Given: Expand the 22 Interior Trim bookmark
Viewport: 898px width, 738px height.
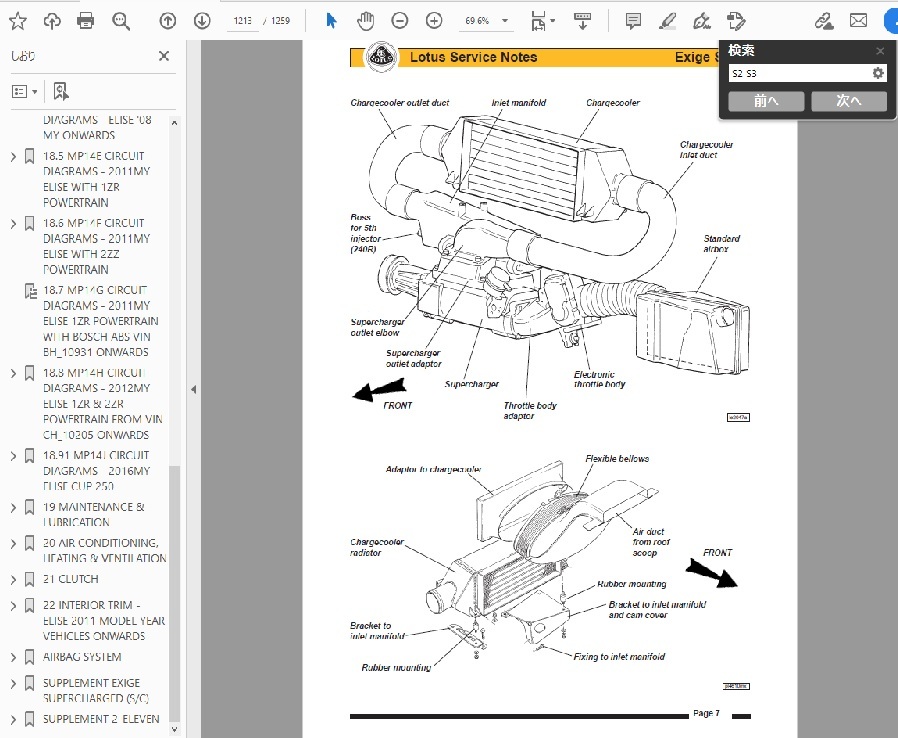Looking at the screenshot, I should click(x=14, y=605).
